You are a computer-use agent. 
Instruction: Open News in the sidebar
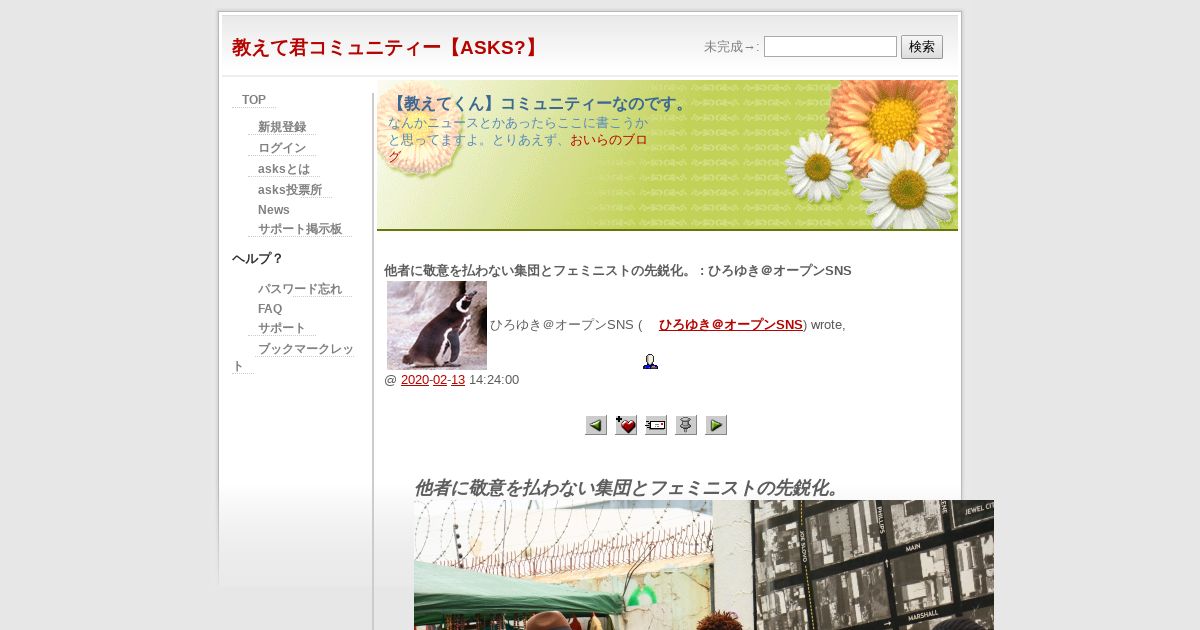coord(274,210)
